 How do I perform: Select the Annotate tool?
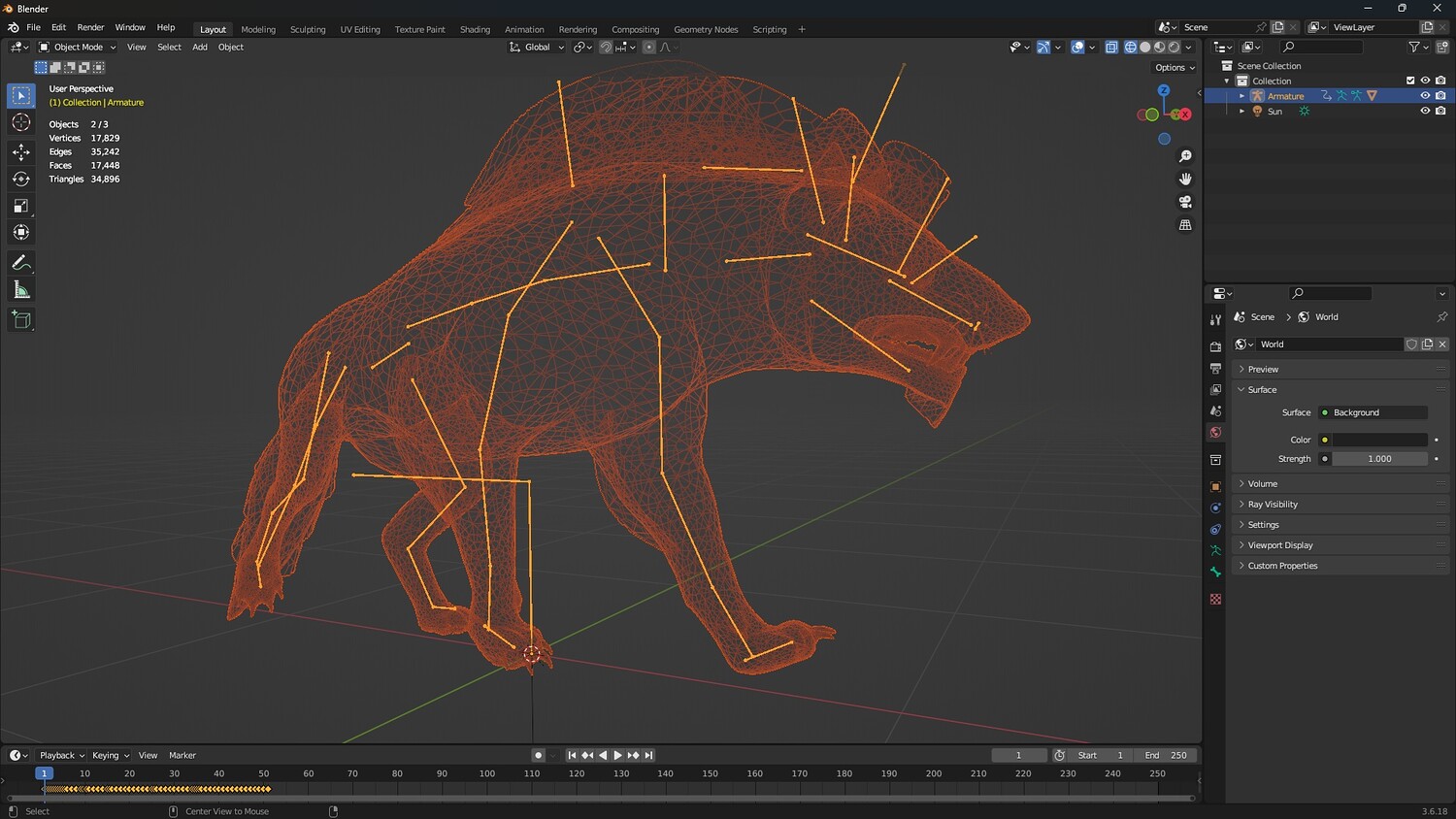pyautogui.click(x=21, y=263)
